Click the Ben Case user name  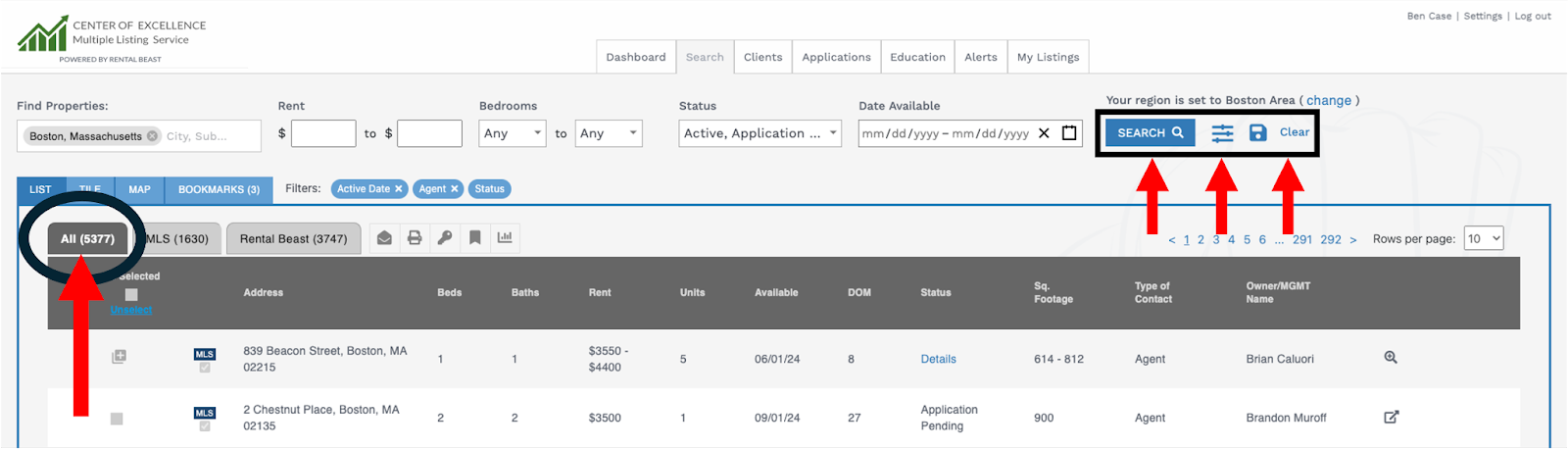click(1429, 16)
